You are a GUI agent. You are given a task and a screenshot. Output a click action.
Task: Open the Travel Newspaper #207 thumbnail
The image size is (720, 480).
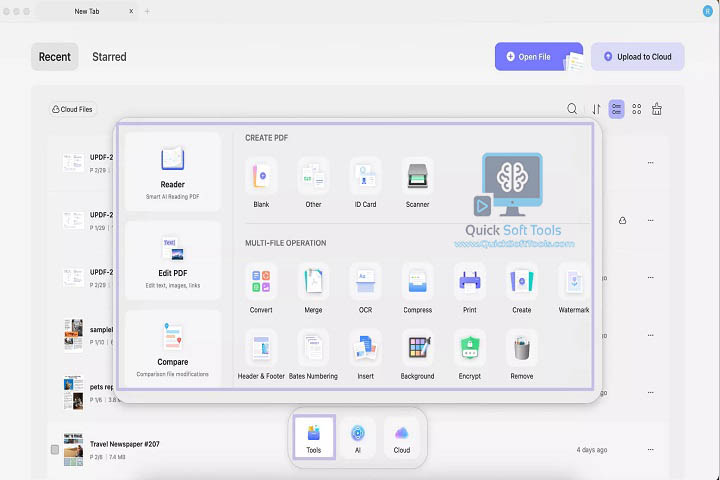point(73,449)
